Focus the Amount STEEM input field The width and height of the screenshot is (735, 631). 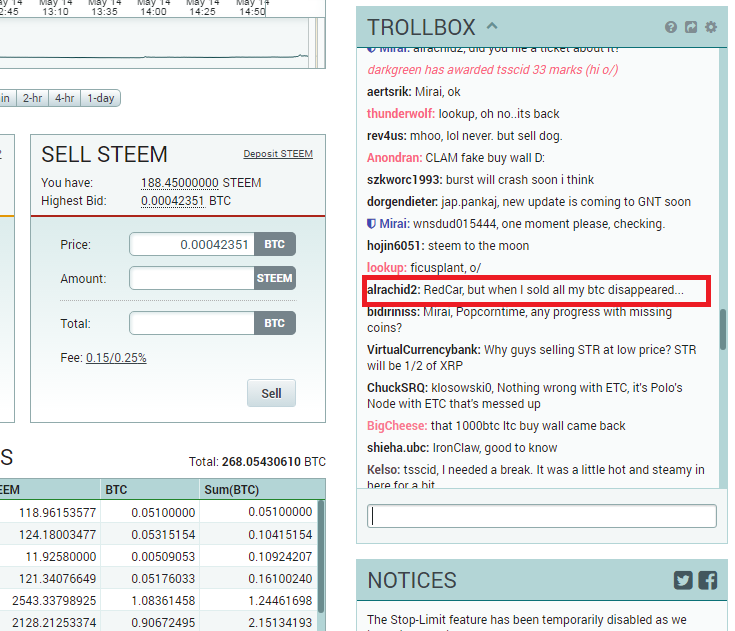pyautogui.click(x=192, y=278)
